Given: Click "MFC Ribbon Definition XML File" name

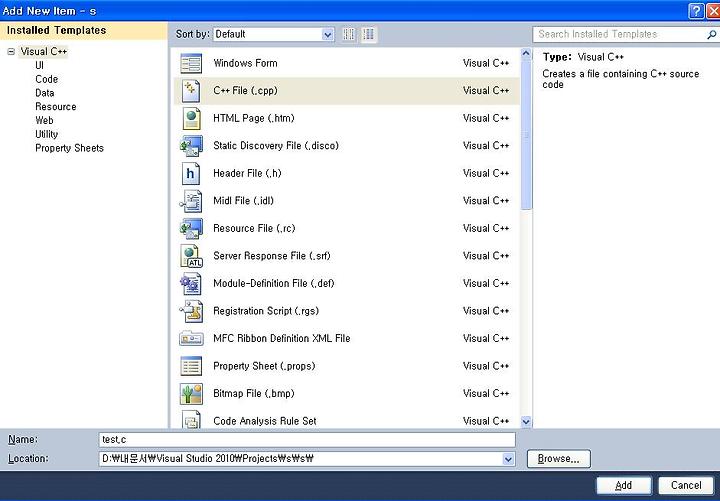Looking at the screenshot, I should coord(281,339).
